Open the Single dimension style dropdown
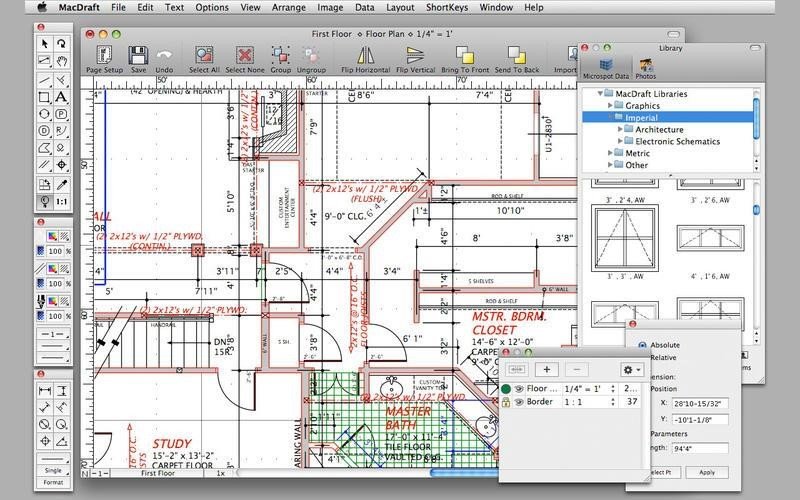The width and height of the screenshot is (800, 500). [53, 470]
